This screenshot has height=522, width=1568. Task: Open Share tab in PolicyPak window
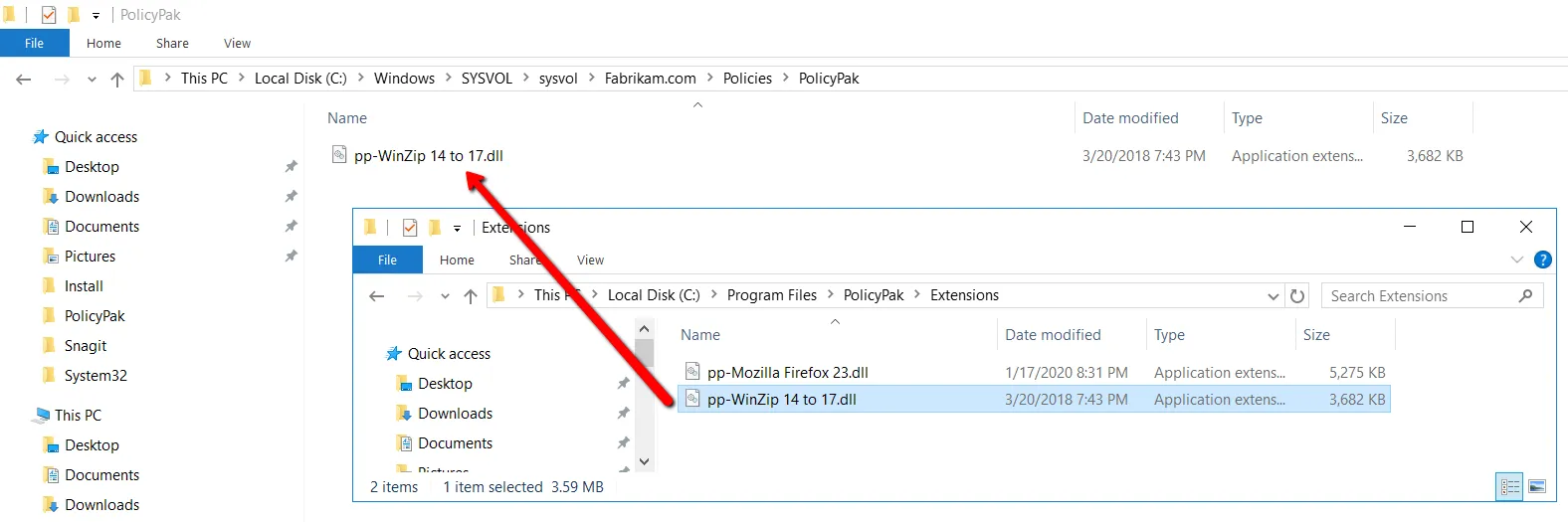pyautogui.click(x=172, y=43)
